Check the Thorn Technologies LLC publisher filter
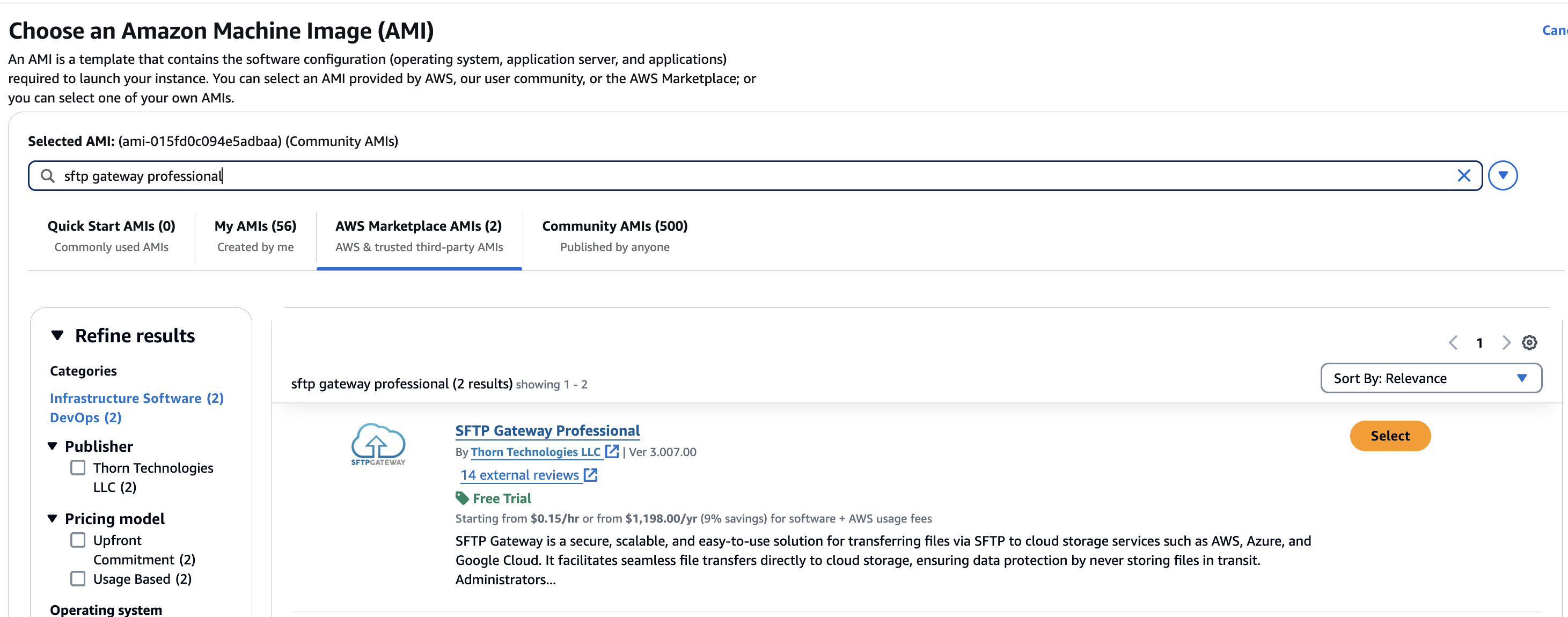The width and height of the screenshot is (1568, 617). tap(78, 467)
